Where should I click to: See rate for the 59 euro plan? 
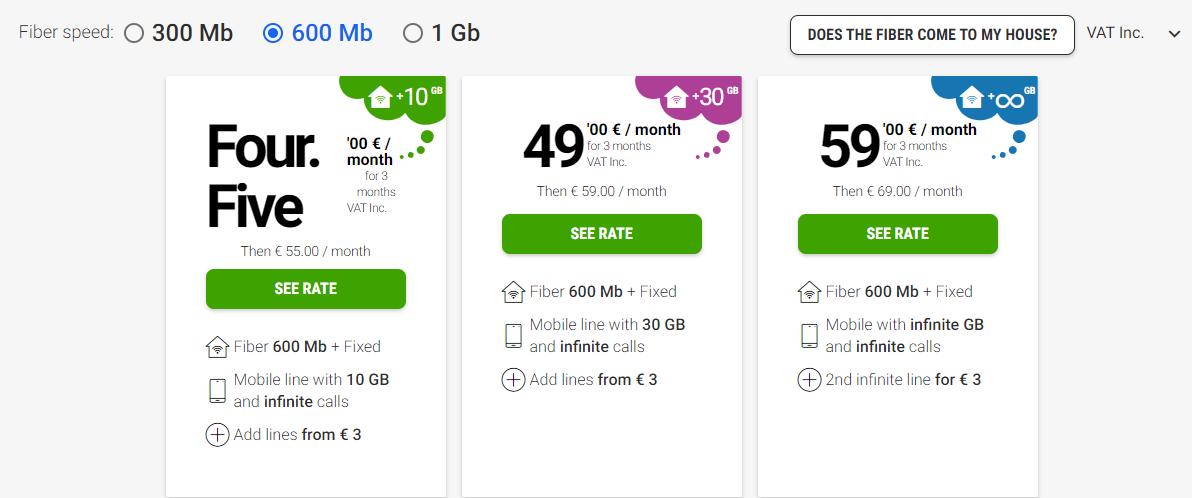[898, 233]
